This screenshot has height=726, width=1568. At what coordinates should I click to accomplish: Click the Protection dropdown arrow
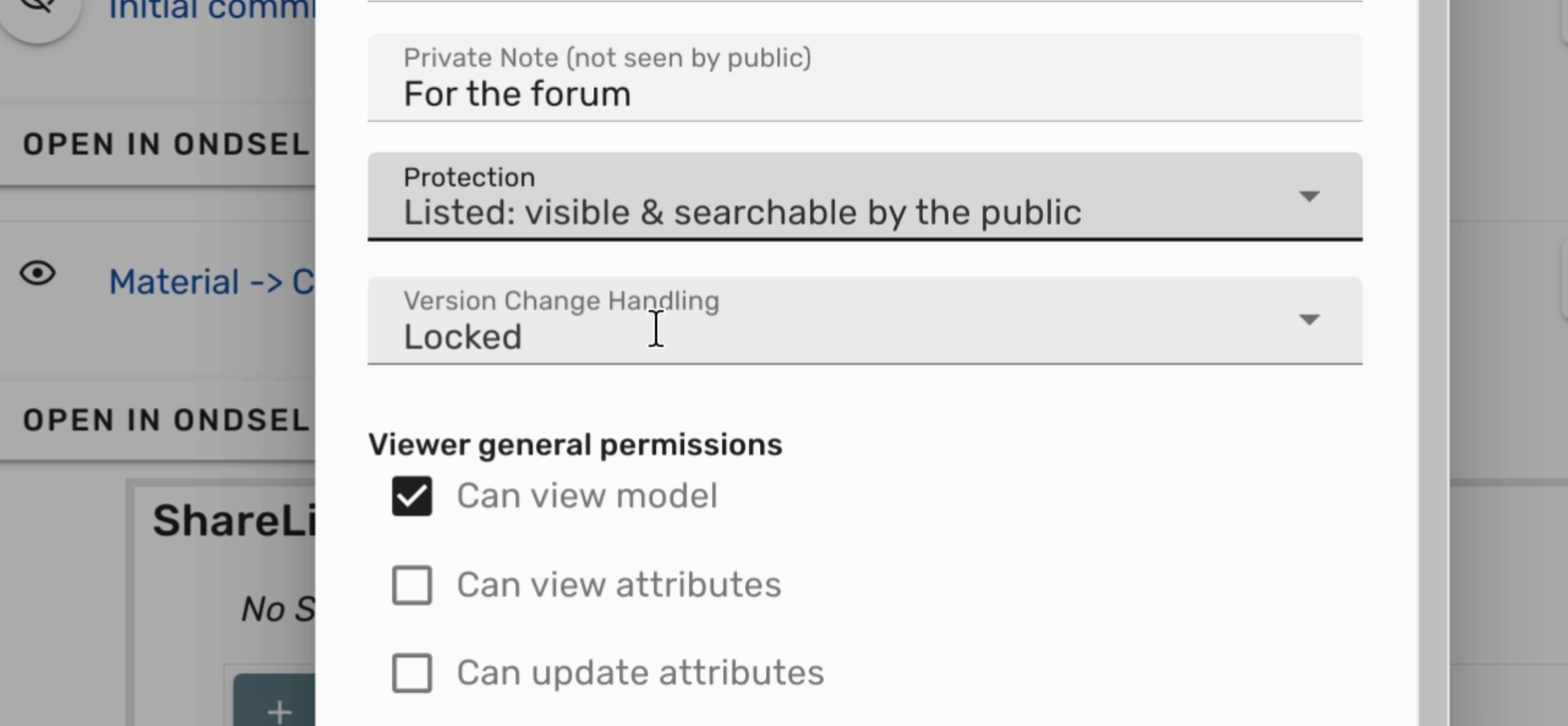coord(1309,197)
